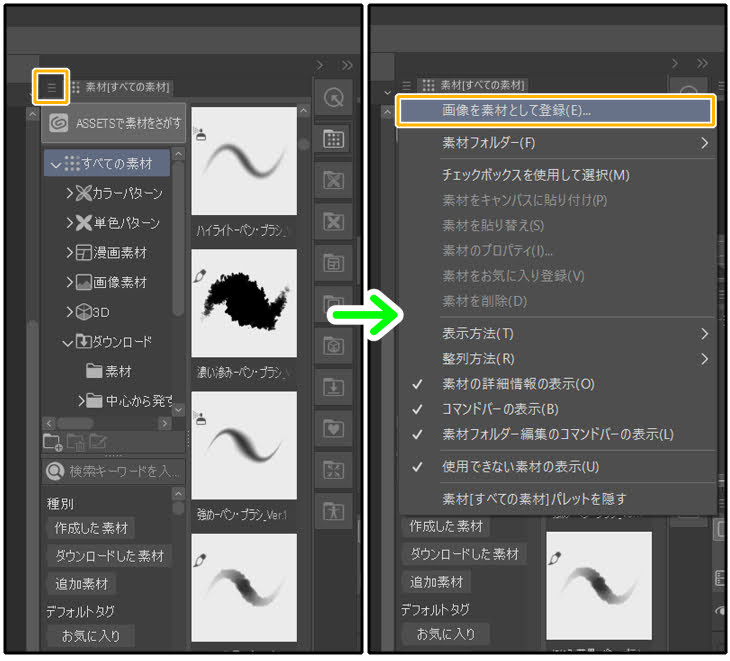Click the rename material folder pencil icon
Screen dimensions: 730x661
coord(98,442)
